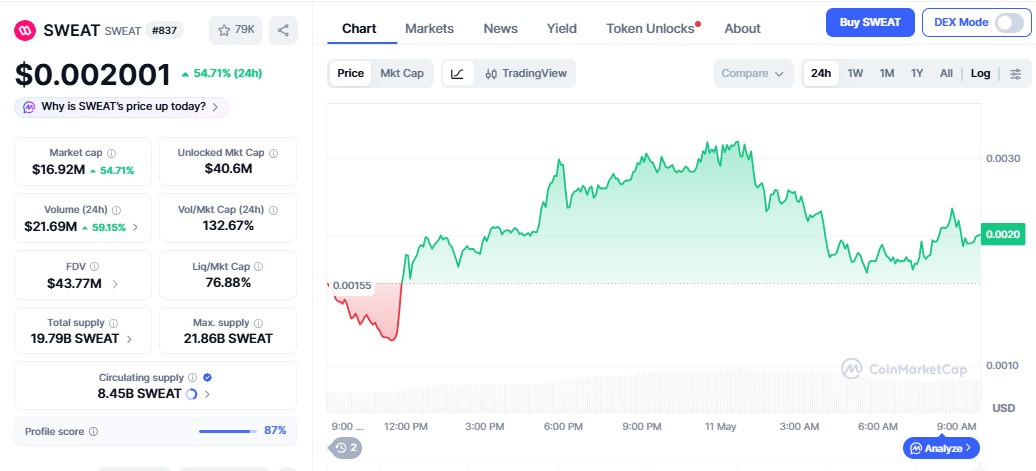This screenshot has height=471, width=1036.
Task: Click circulating supply progress ring icon
Action: (x=192, y=394)
